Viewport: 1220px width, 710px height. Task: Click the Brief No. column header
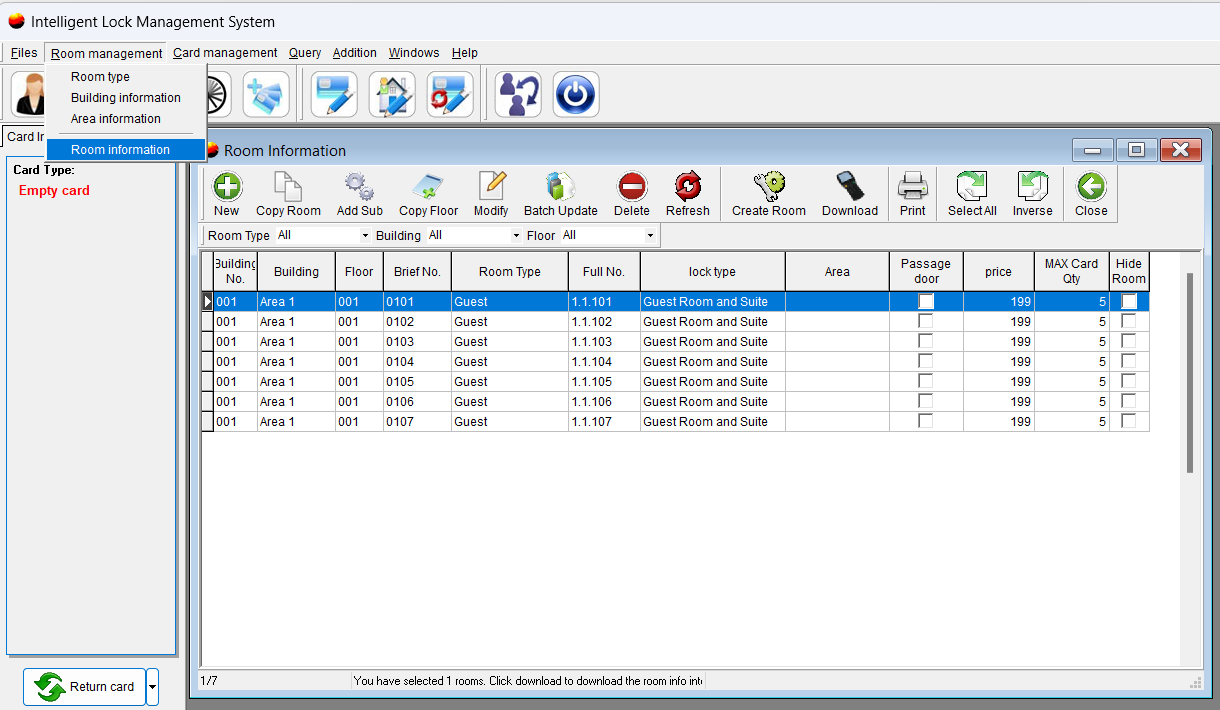(417, 272)
